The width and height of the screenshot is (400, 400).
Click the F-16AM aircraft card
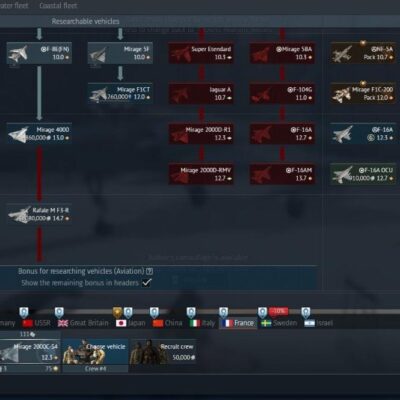[x=282, y=174]
